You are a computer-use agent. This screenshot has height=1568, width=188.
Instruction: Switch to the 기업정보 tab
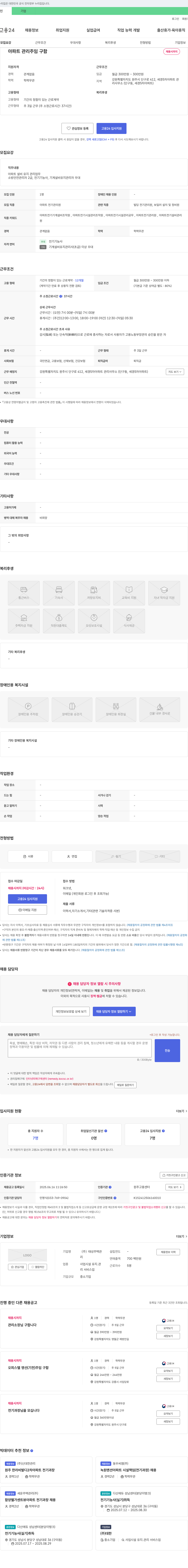tap(180, 43)
